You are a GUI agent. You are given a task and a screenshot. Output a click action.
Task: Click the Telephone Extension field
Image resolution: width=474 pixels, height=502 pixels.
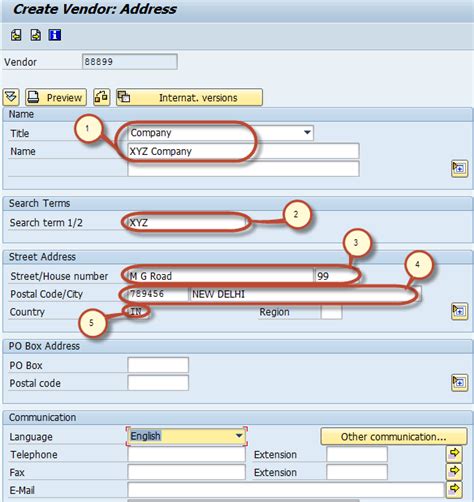(357, 454)
